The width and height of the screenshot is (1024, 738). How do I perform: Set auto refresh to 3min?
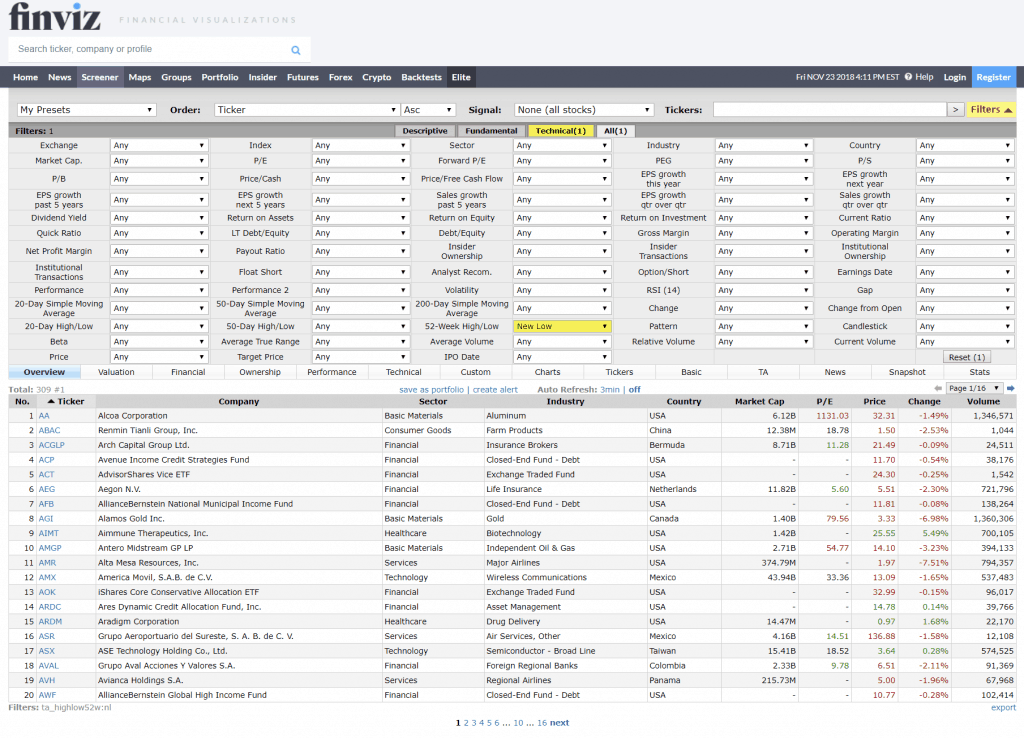610,390
